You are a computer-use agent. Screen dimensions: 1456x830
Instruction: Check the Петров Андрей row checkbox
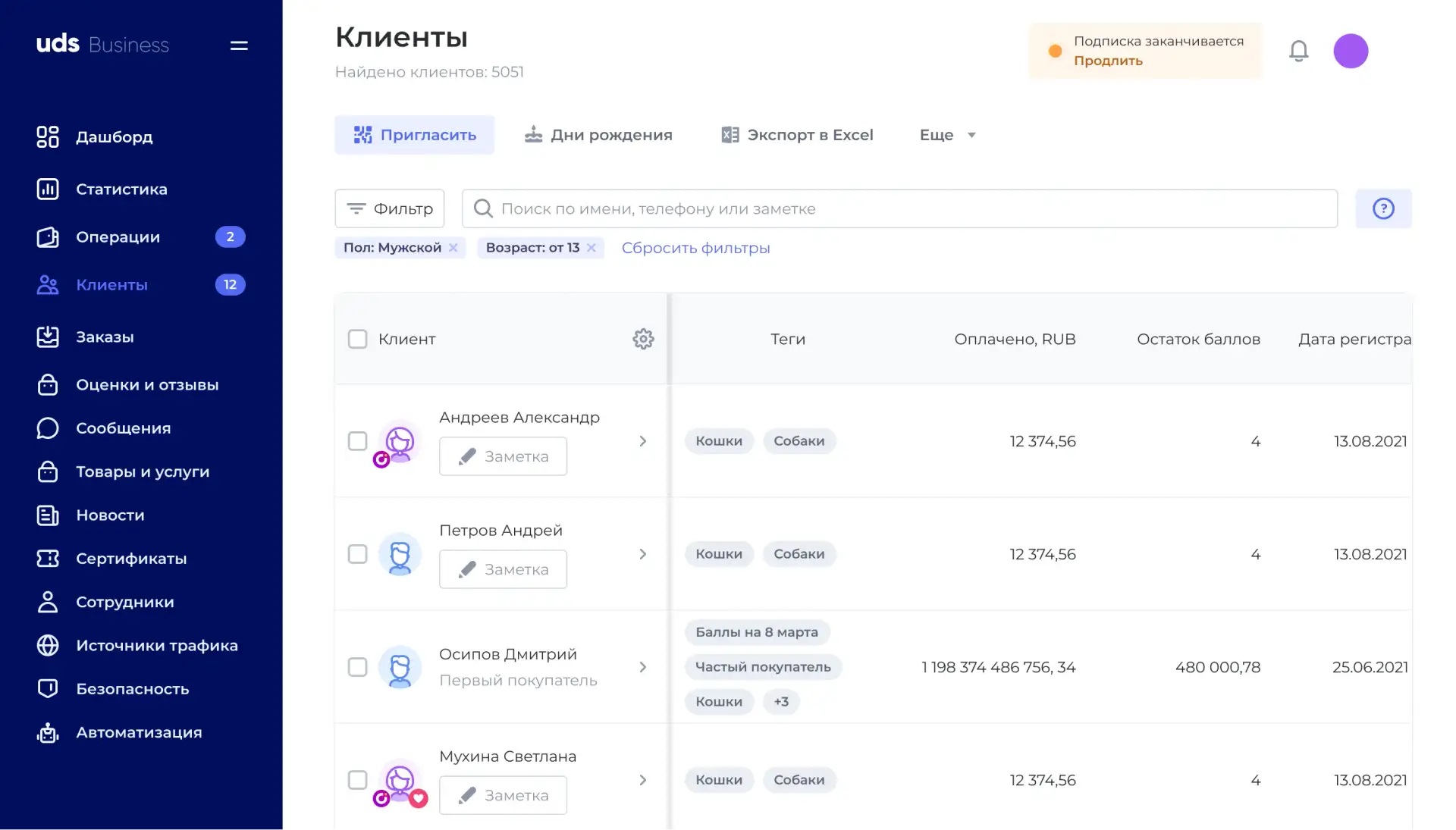pos(357,554)
